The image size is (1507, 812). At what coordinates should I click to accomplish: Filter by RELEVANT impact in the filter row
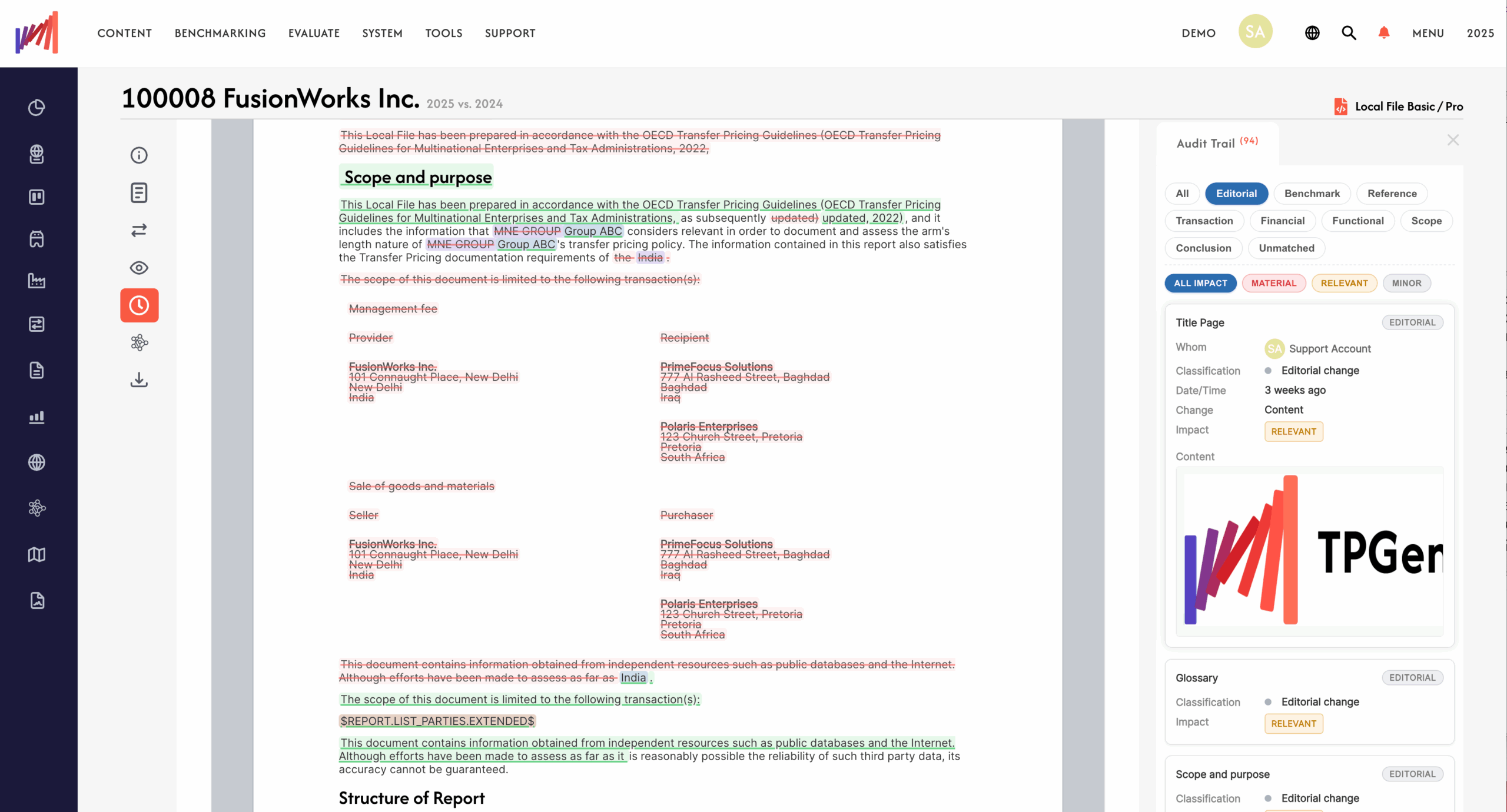coord(1344,283)
